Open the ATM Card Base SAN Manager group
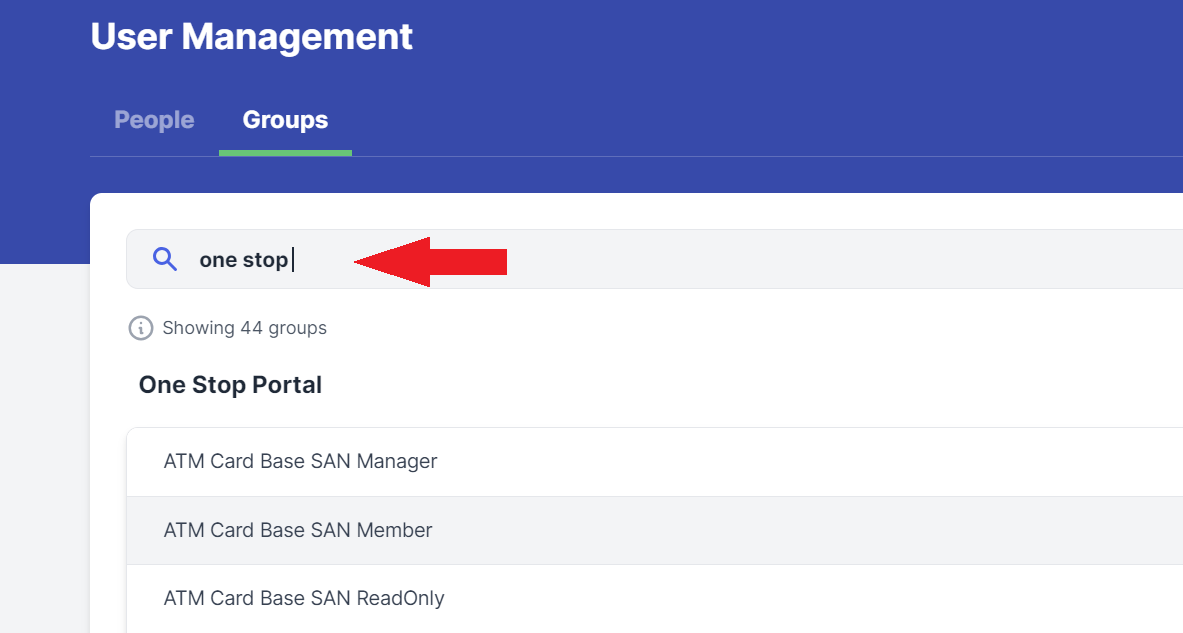1183x633 pixels. (300, 461)
